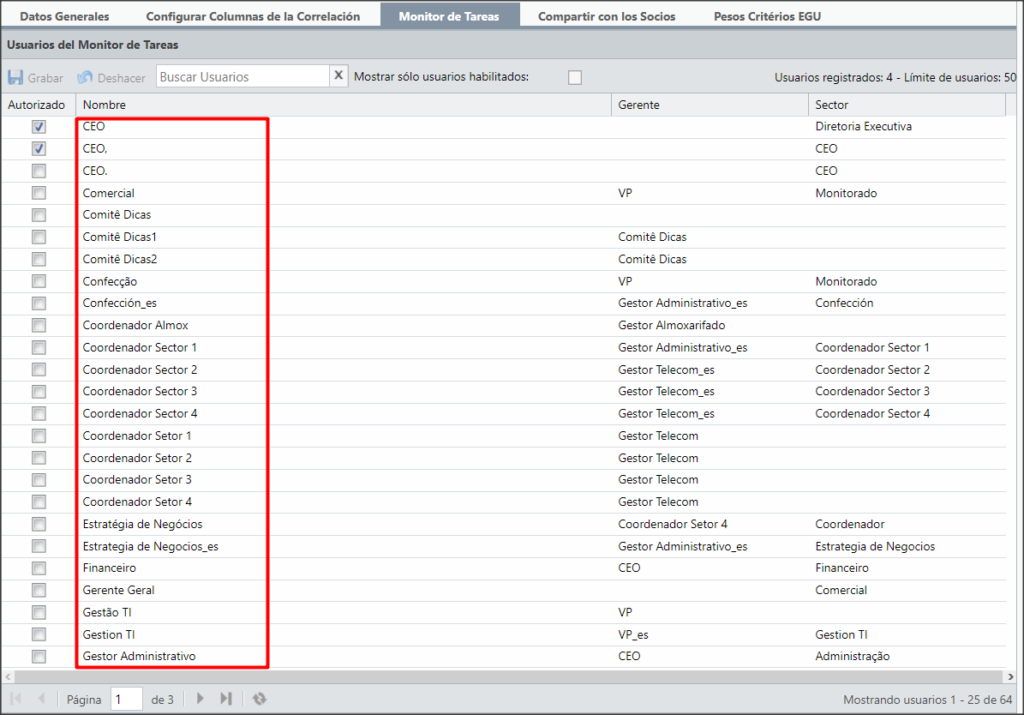
Task: Open Pesos Critérios EGU tab
Action: point(767,16)
